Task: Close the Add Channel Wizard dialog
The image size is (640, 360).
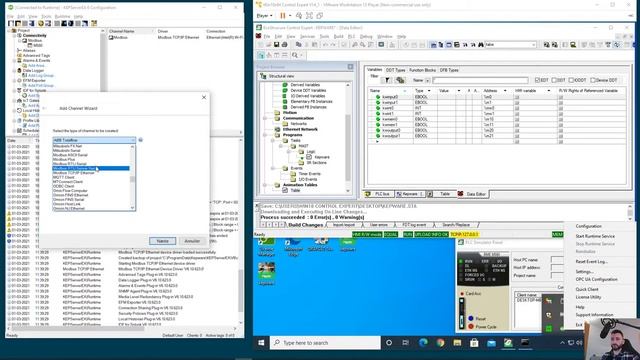Action: point(204,97)
